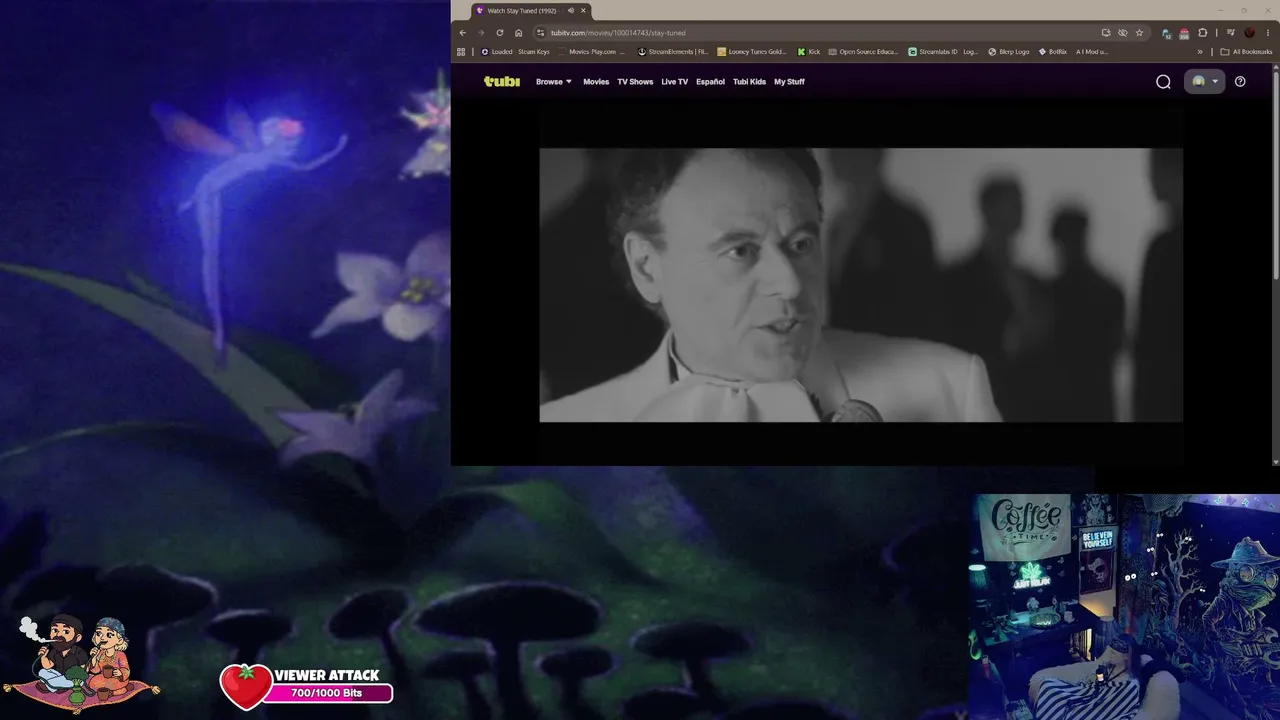Open the Open Source Educa... bookmark

863,52
